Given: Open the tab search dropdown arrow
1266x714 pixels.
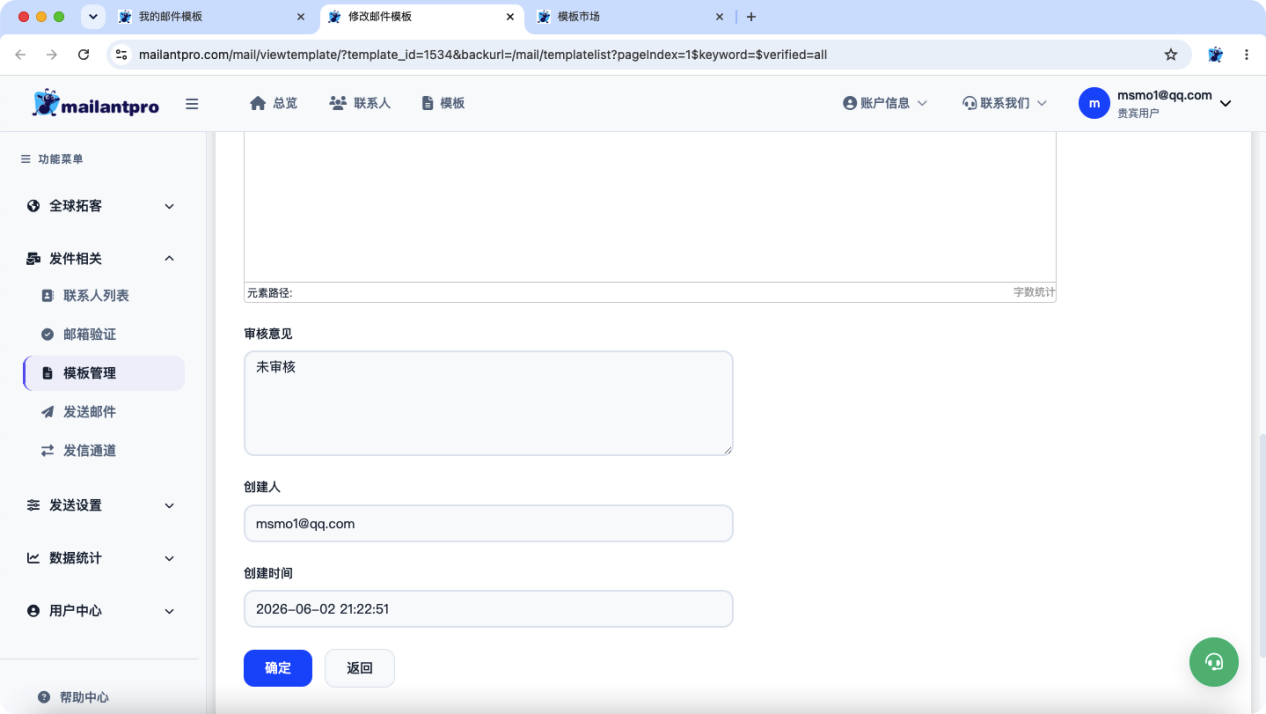Looking at the screenshot, I should pos(93,17).
